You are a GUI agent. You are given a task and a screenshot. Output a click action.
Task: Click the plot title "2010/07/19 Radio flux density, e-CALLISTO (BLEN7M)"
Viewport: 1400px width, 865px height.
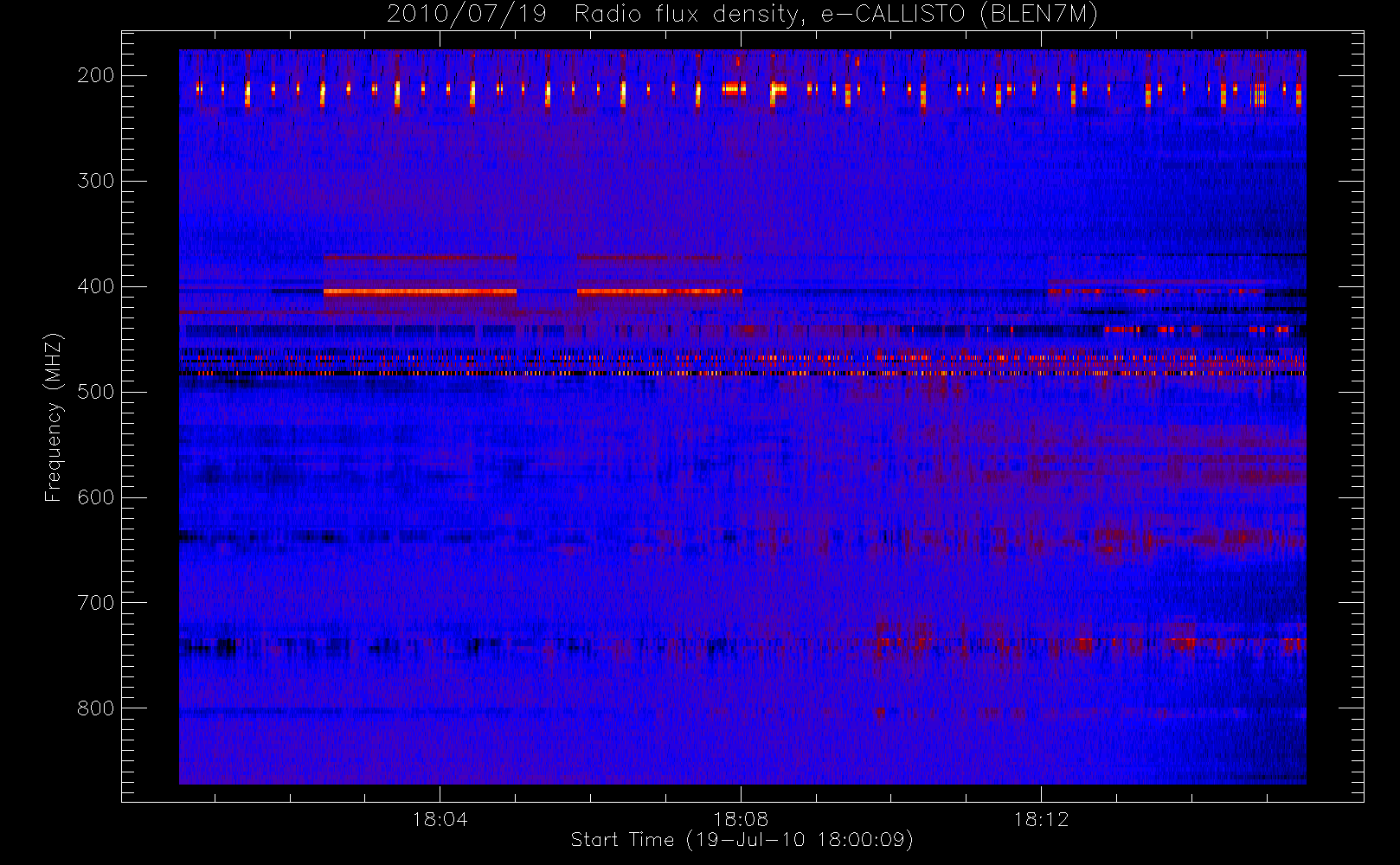742,14
